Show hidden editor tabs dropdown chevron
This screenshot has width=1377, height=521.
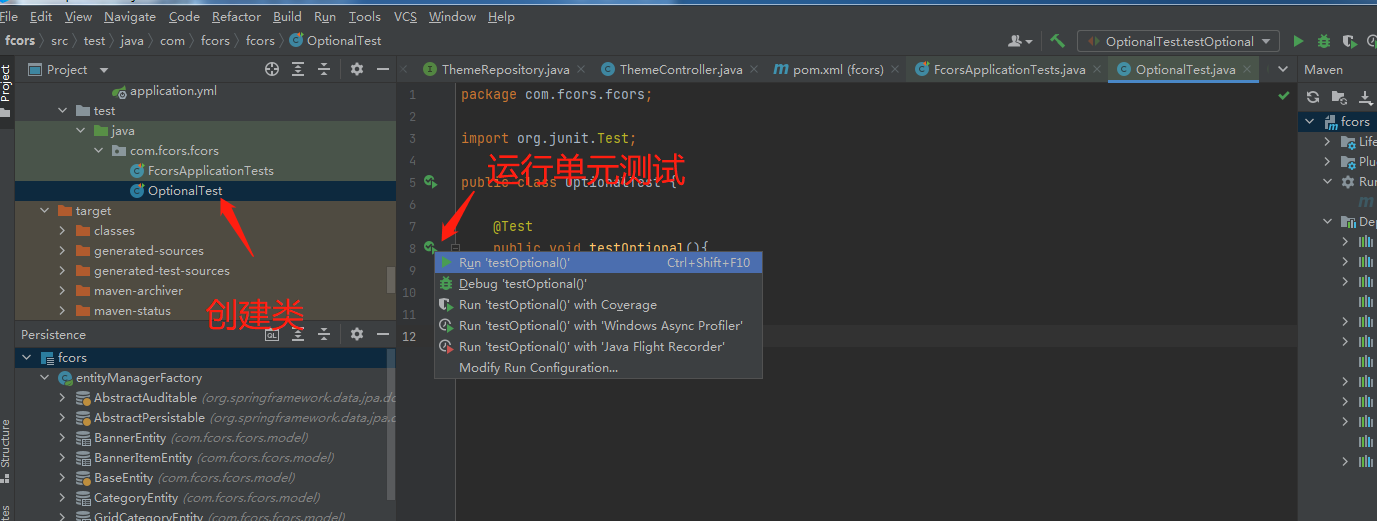(1284, 69)
